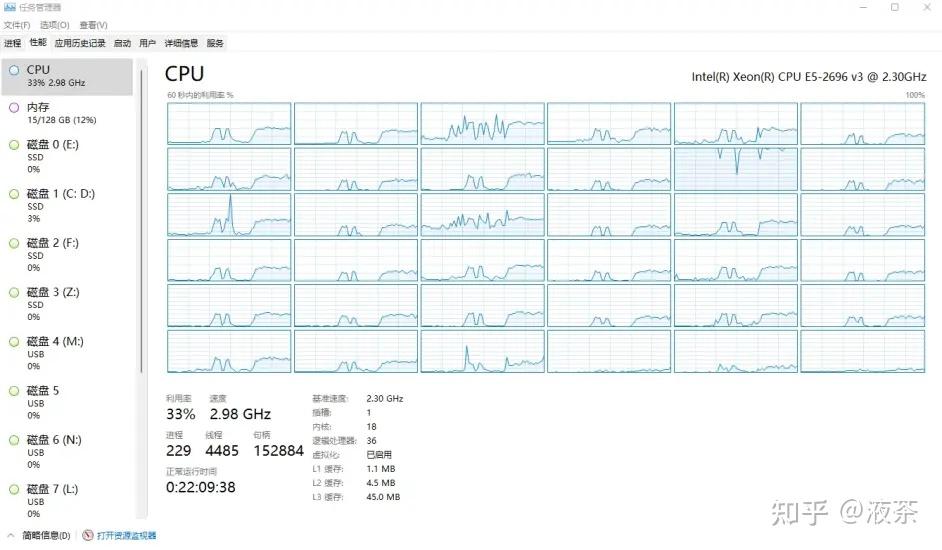
Task: Select 磁盘 7 (L:) USB entry
Action: (67, 501)
